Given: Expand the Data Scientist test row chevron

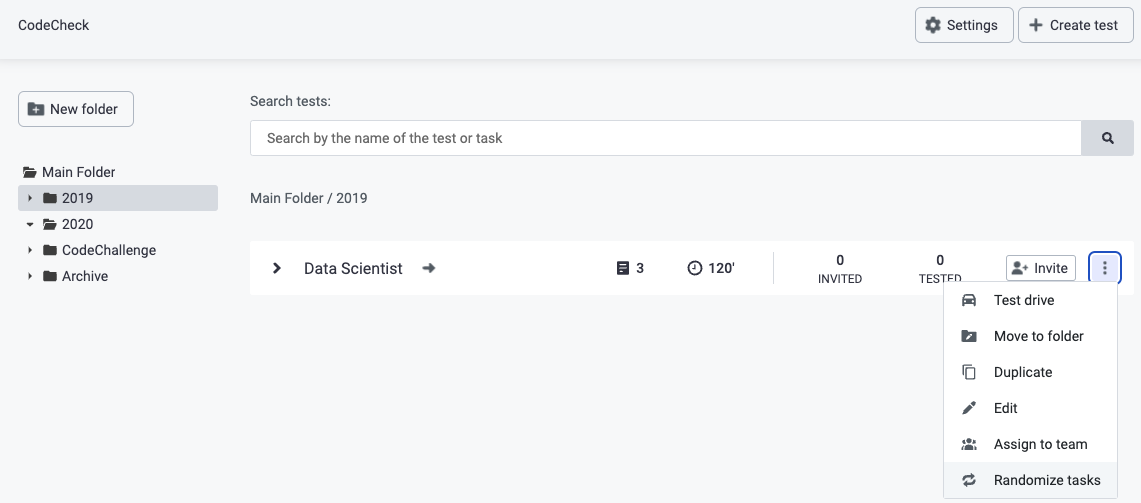Looking at the screenshot, I should click(277, 268).
